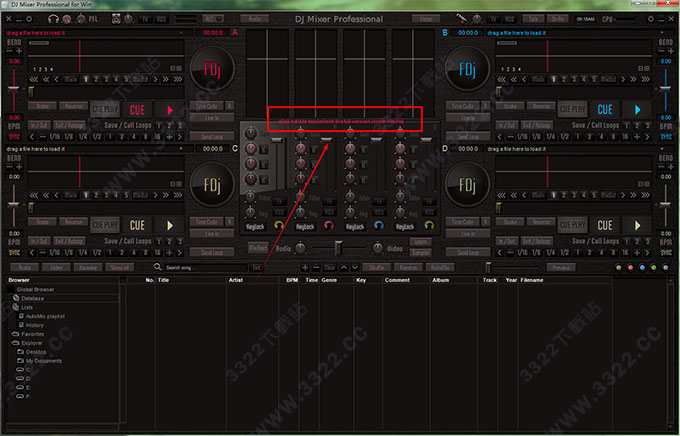The image size is (680, 436).
Task: Click the blue color dot above the playlist
Action: pyautogui.click(x=642, y=268)
